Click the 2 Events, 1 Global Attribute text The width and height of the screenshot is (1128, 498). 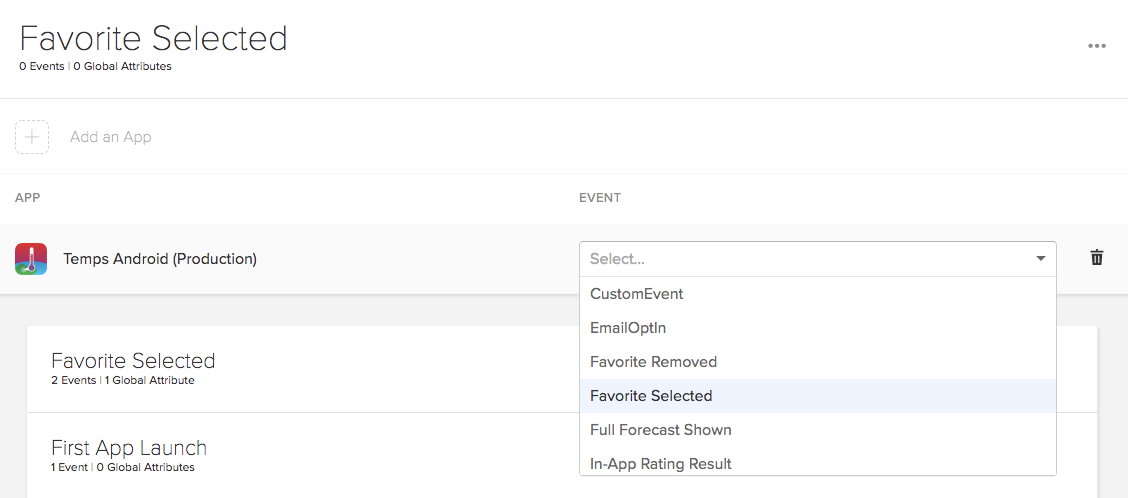pos(123,381)
